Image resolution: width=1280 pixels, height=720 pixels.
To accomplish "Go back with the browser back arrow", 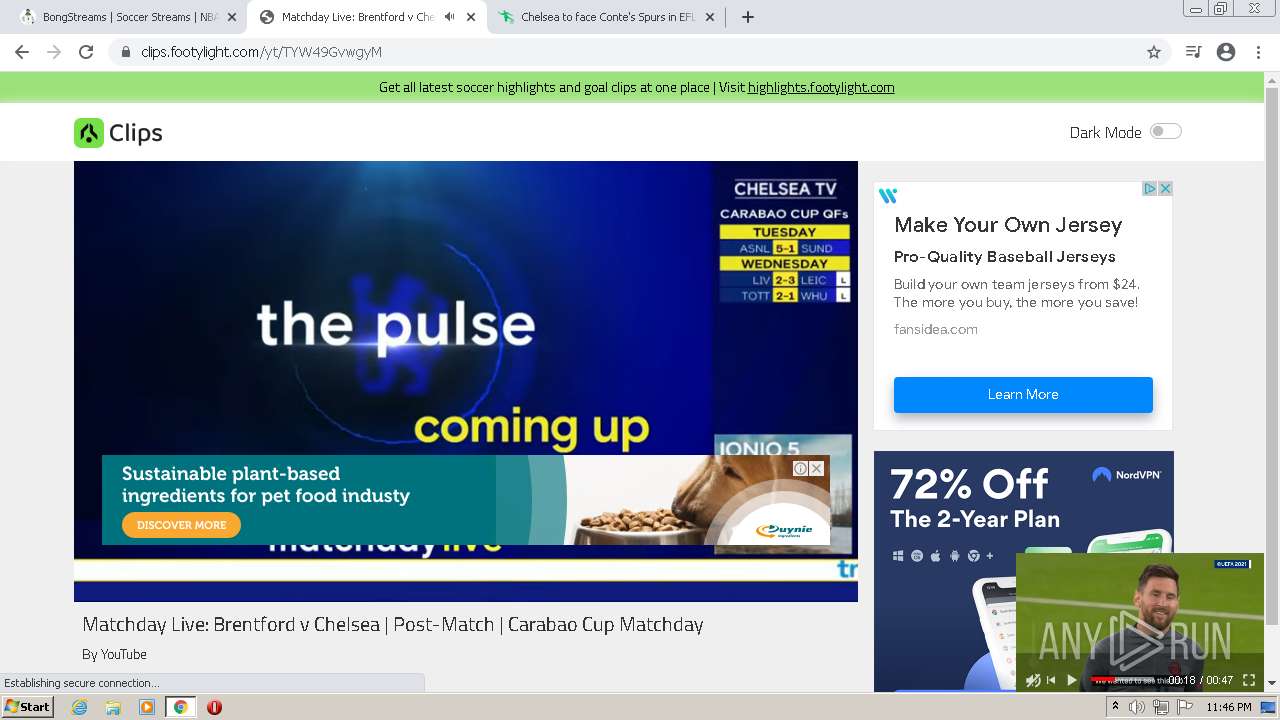I will click(x=22, y=52).
